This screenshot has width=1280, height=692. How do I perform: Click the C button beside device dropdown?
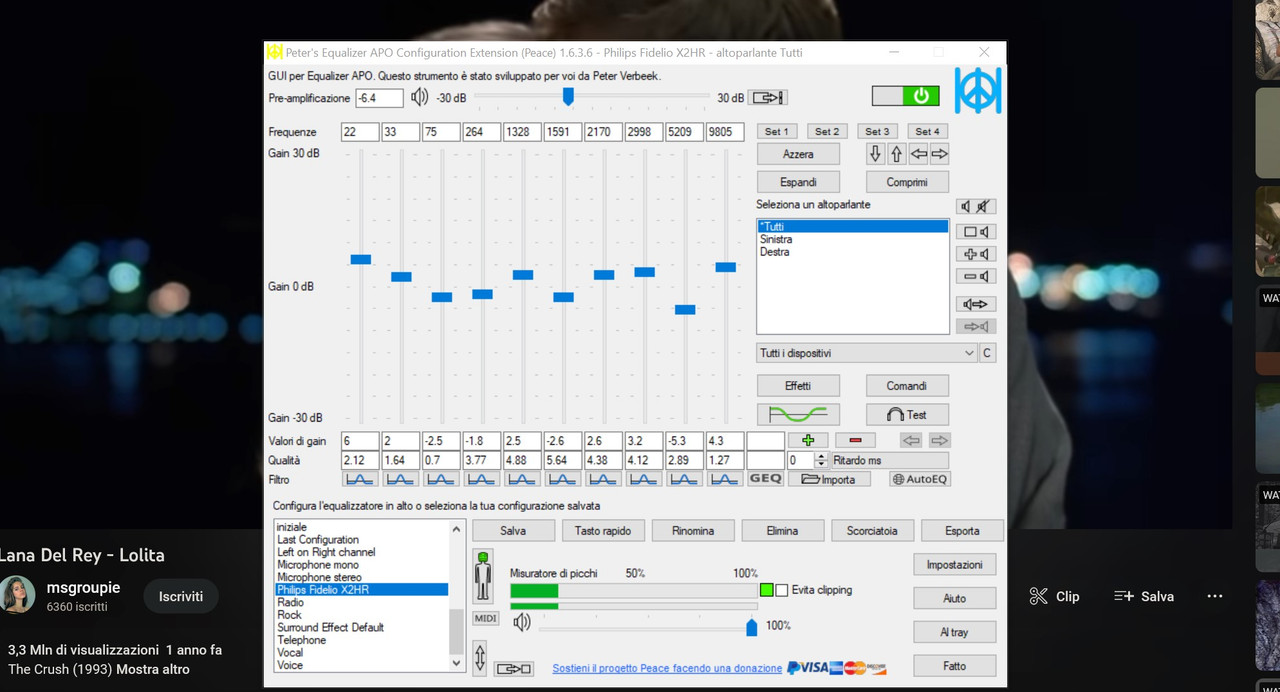[987, 353]
